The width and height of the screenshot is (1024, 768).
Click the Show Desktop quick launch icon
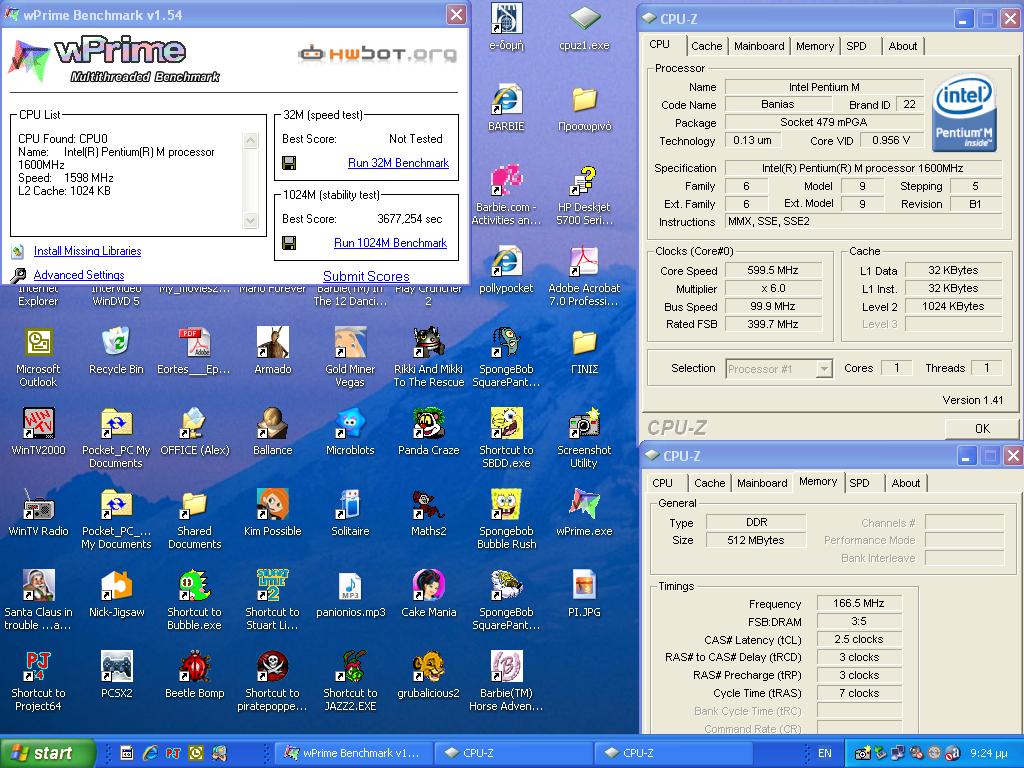[127, 753]
